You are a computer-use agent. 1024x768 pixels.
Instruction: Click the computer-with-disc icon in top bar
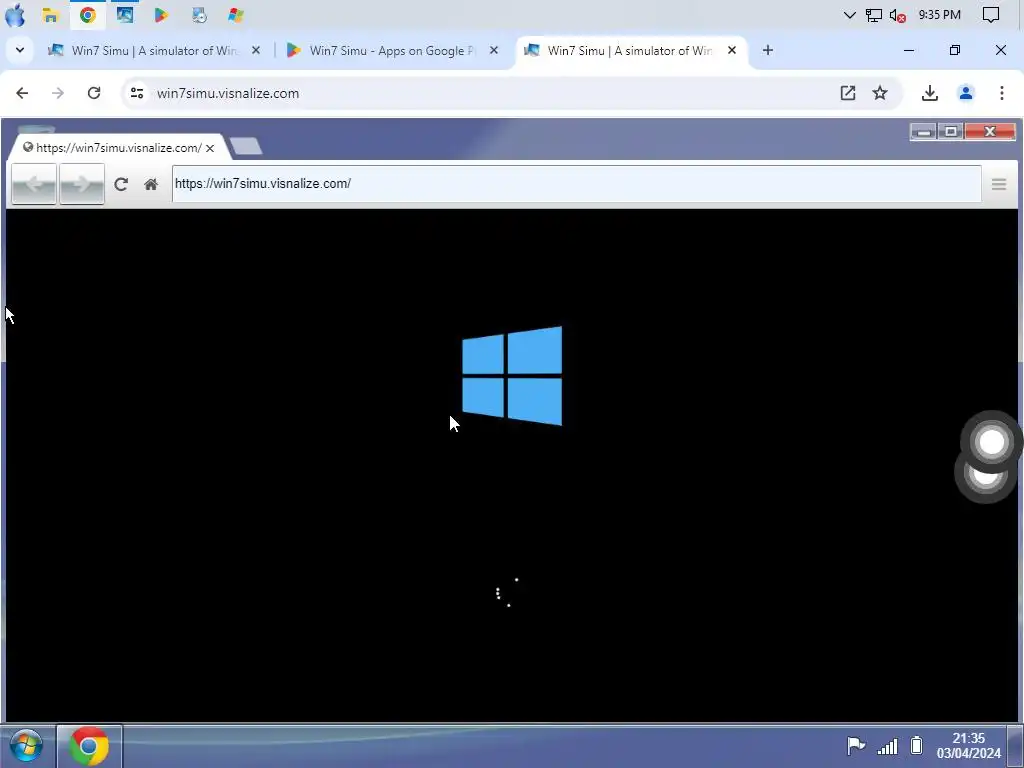click(199, 15)
